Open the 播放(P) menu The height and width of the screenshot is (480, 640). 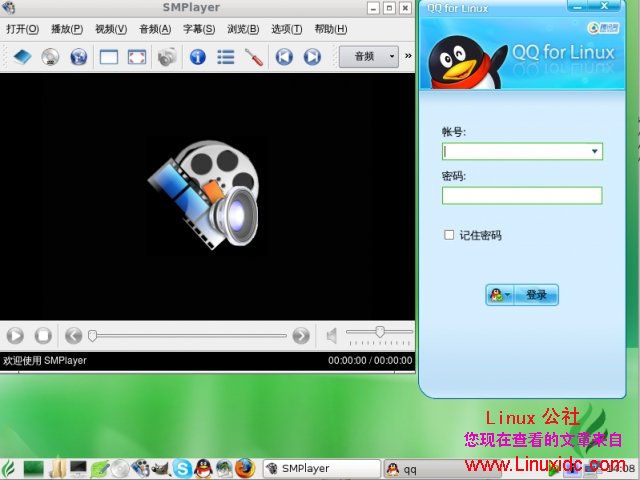click(67, 29)
